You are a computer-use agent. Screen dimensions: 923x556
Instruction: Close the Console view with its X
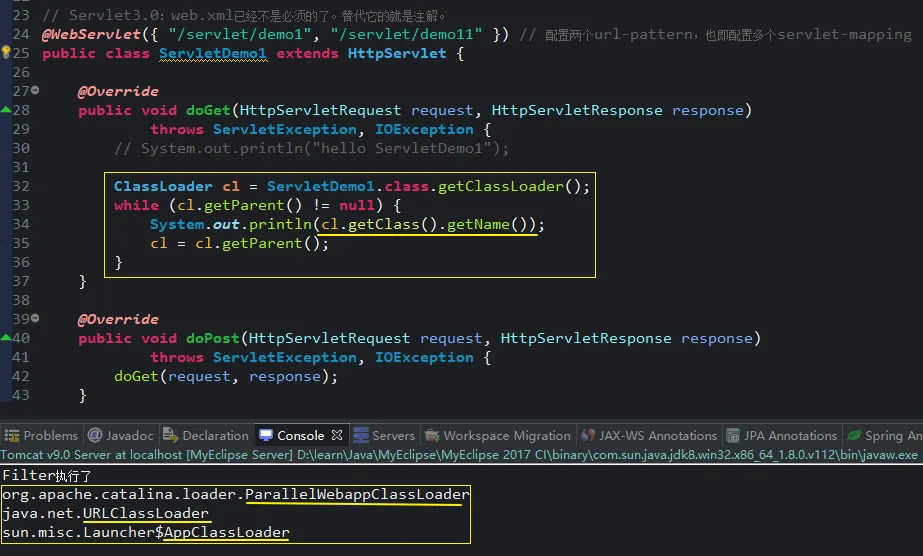click(337, 435)
